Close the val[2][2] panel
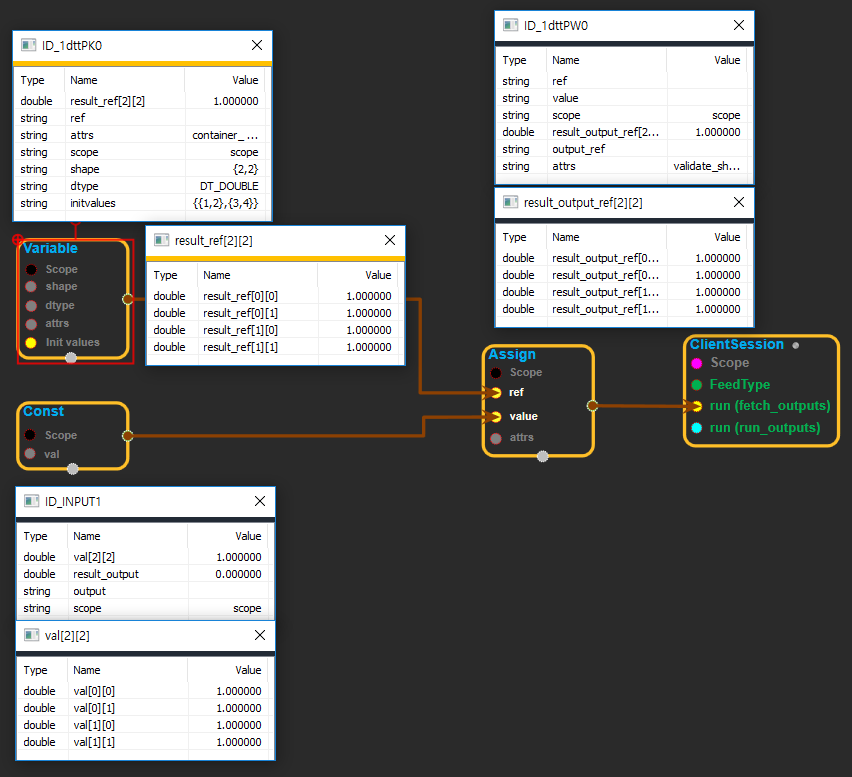 tap(259, 636)
